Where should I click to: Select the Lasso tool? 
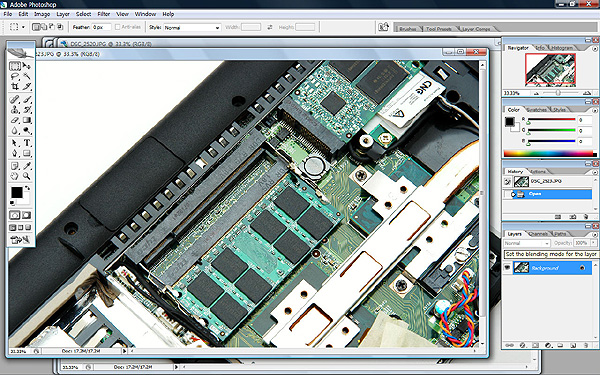tap(15, 76)
